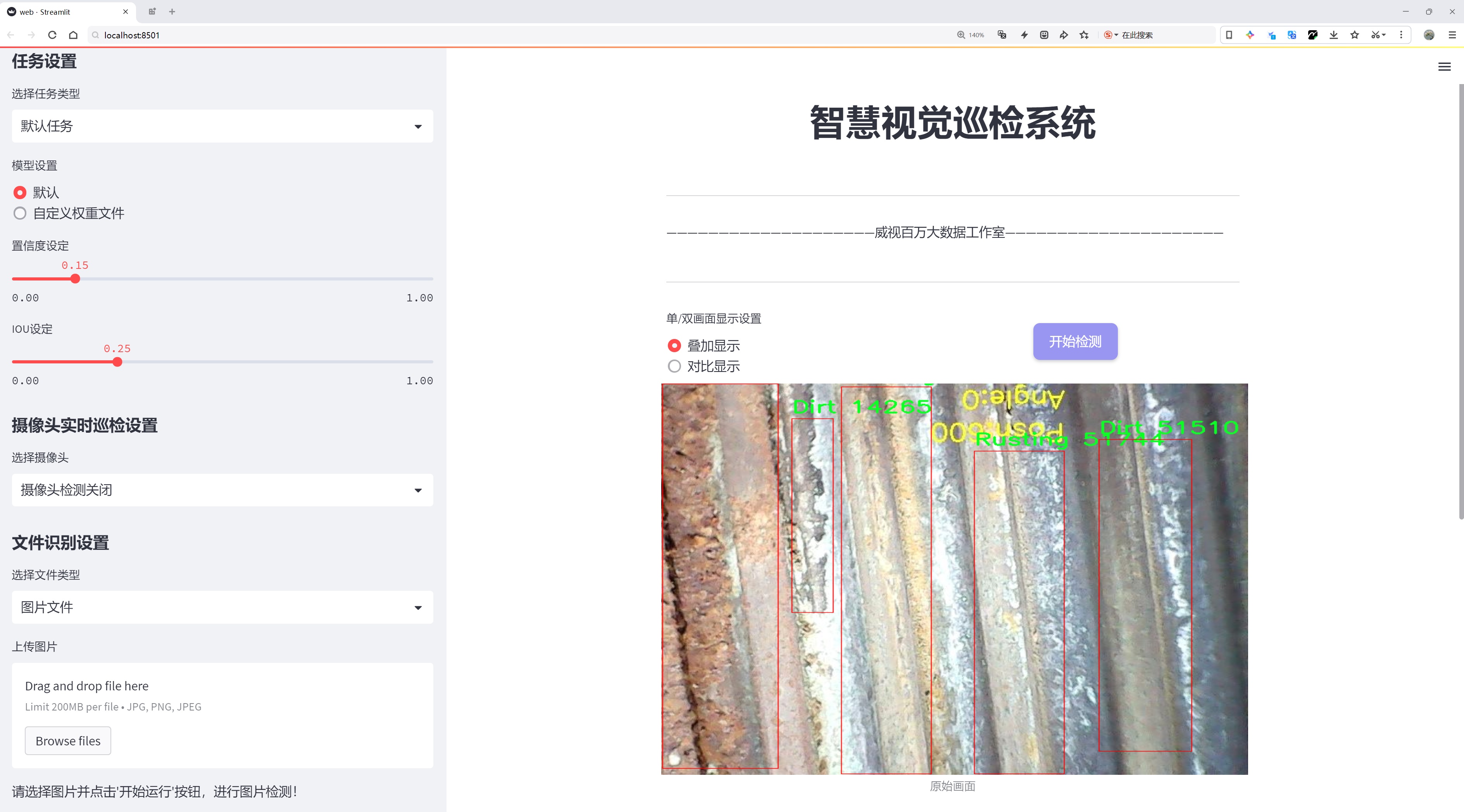This screenshot has height=812, width=1464.
Task: Click the 开始检测 button
Action: [x=1075, y=341]
